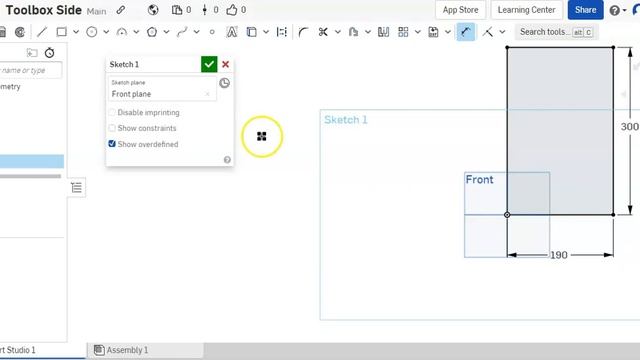Image resolution: width=640 pixels, height=360 pixels.
Task: Cancel Sketch 1 with red X
Action: coord(225,64)
